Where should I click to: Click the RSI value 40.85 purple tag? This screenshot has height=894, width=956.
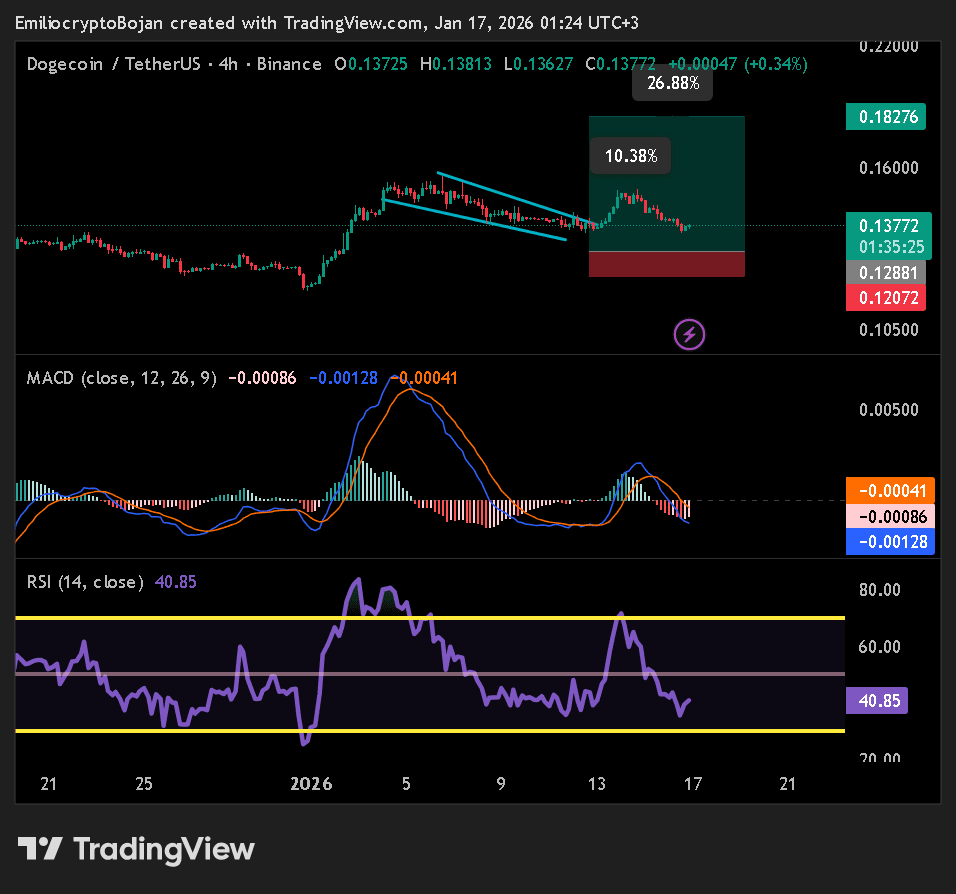pyautogui.click(x=877, y=701)
